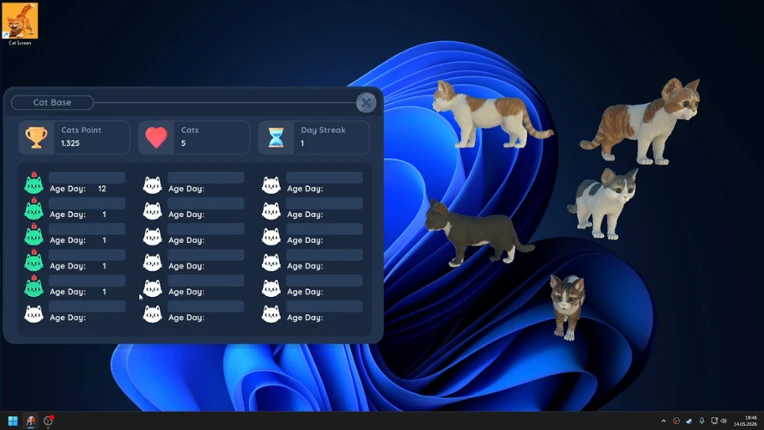Expand the system tray hidden icons chevron
This screenshot has height=430, width=764.
coord(663,421)
